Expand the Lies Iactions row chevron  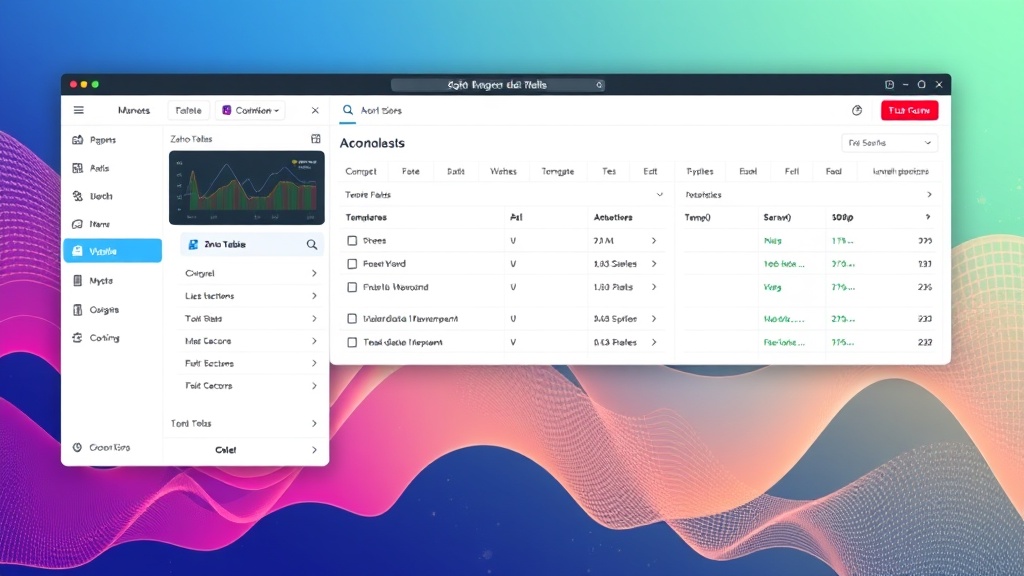(314, 296)
